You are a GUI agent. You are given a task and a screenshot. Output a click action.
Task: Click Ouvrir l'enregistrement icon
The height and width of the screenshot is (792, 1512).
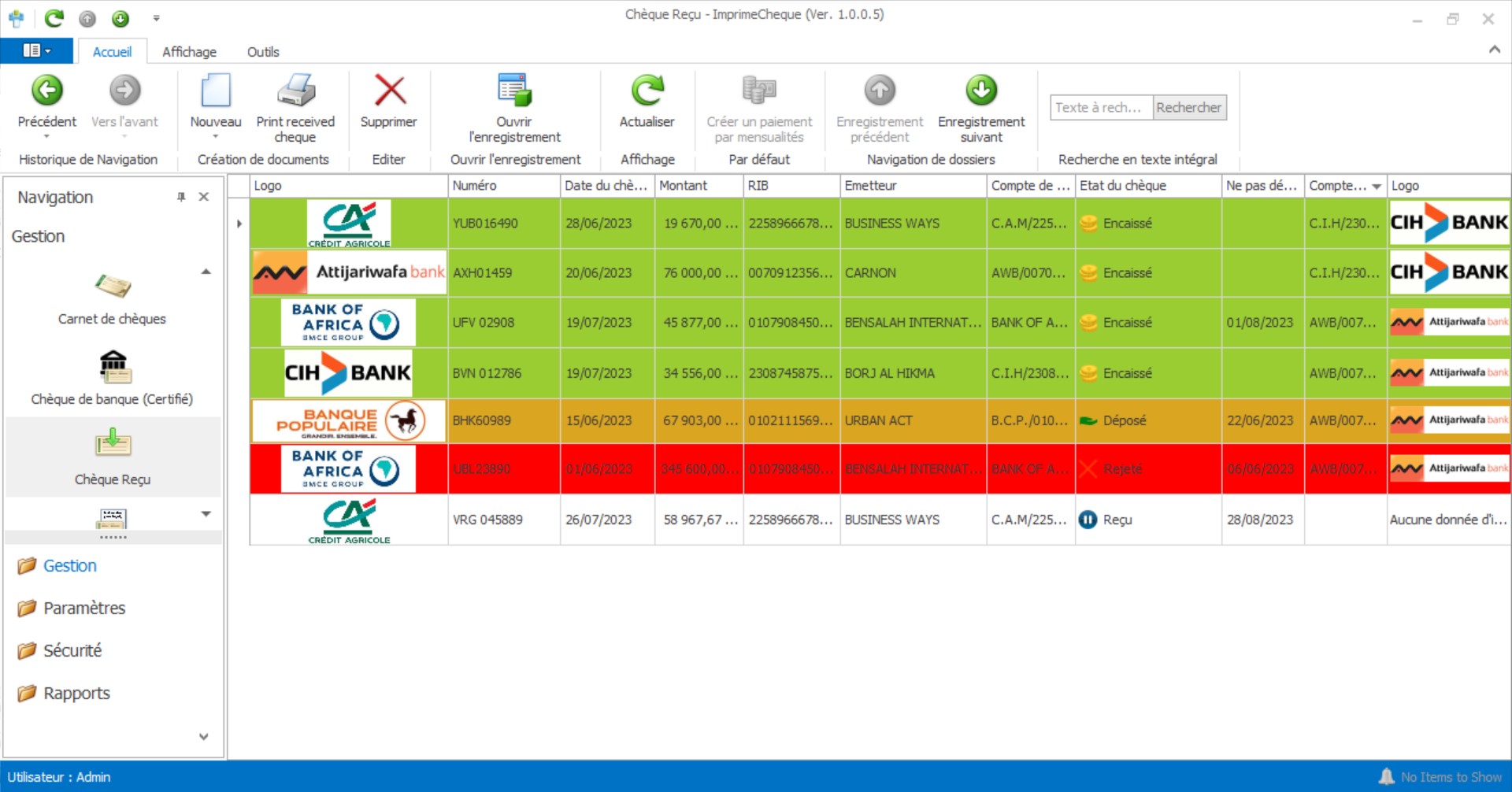(x=515, y=91)
